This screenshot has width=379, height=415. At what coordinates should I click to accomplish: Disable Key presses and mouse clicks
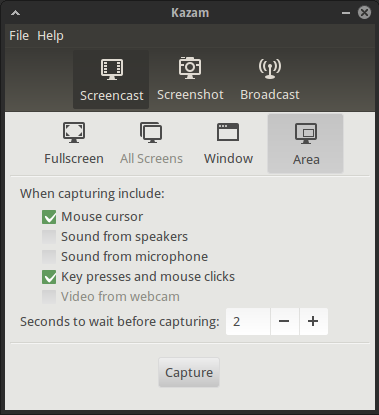(49, 277)
